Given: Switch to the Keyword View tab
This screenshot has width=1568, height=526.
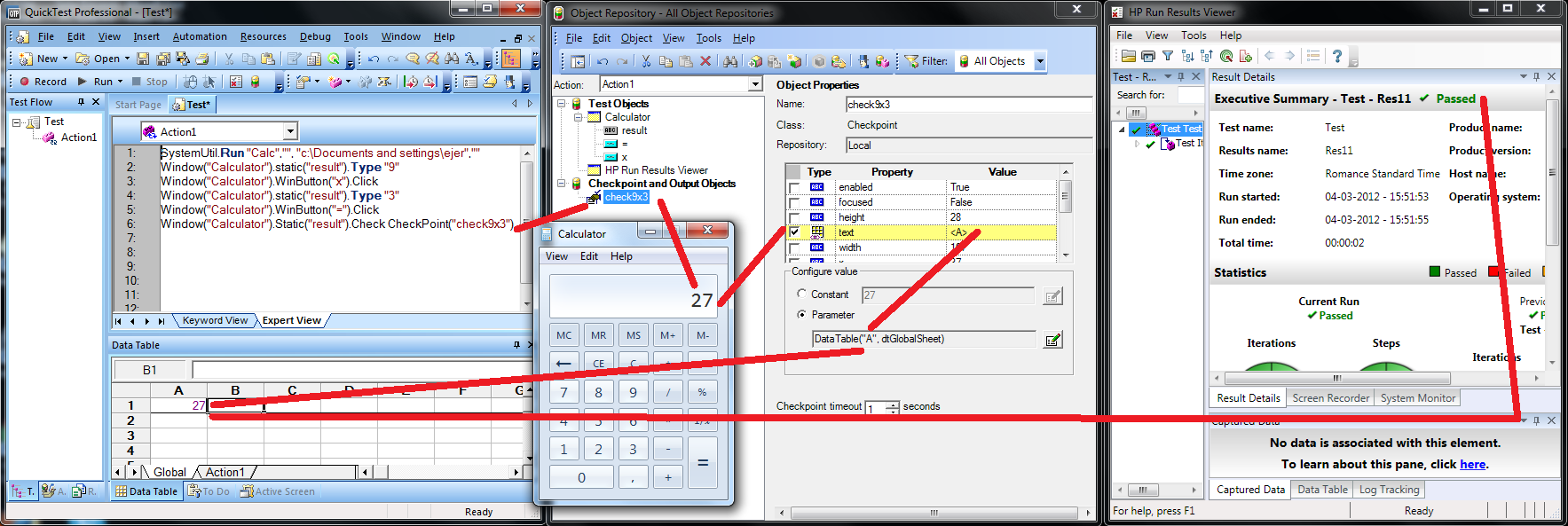Looking at the screenshot, I should [216, 320].
